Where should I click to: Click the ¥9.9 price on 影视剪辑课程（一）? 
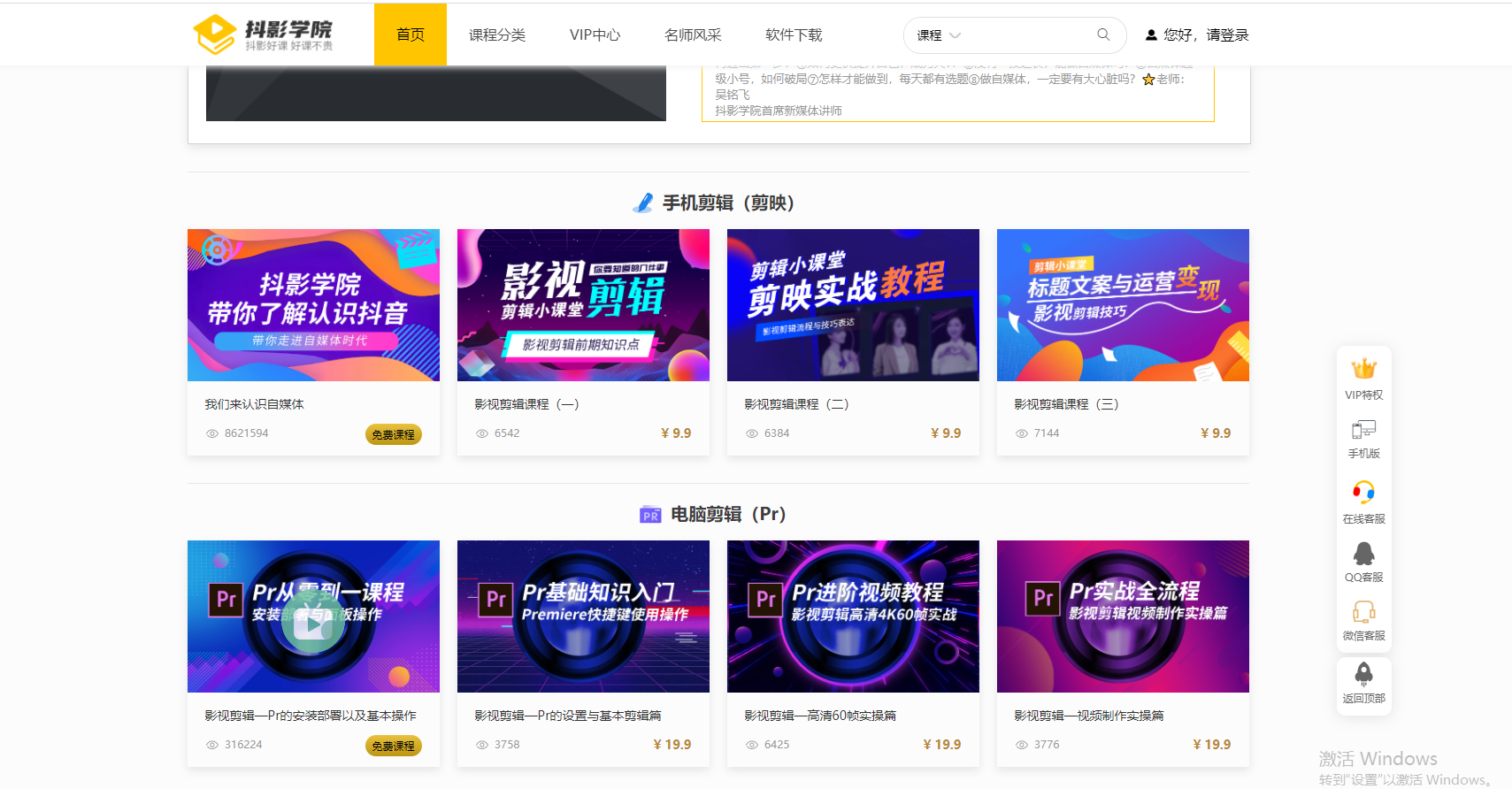tap(676, 433)
